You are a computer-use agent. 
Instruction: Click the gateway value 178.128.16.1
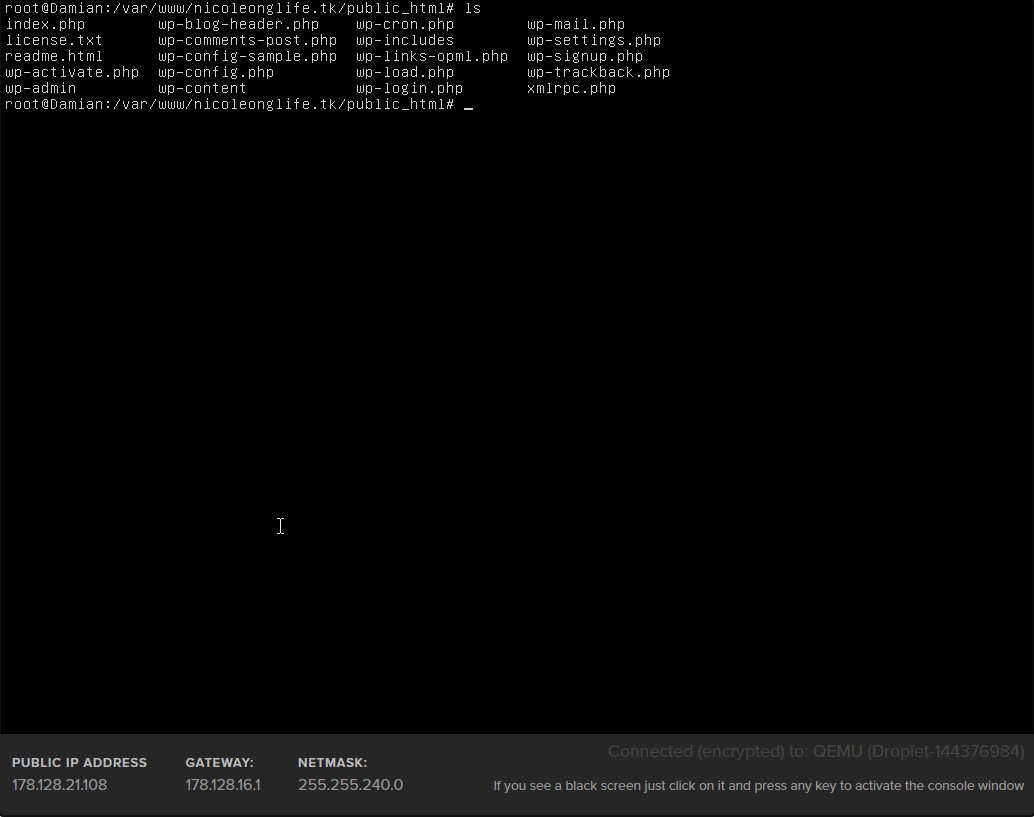click(x=222, y=785)
